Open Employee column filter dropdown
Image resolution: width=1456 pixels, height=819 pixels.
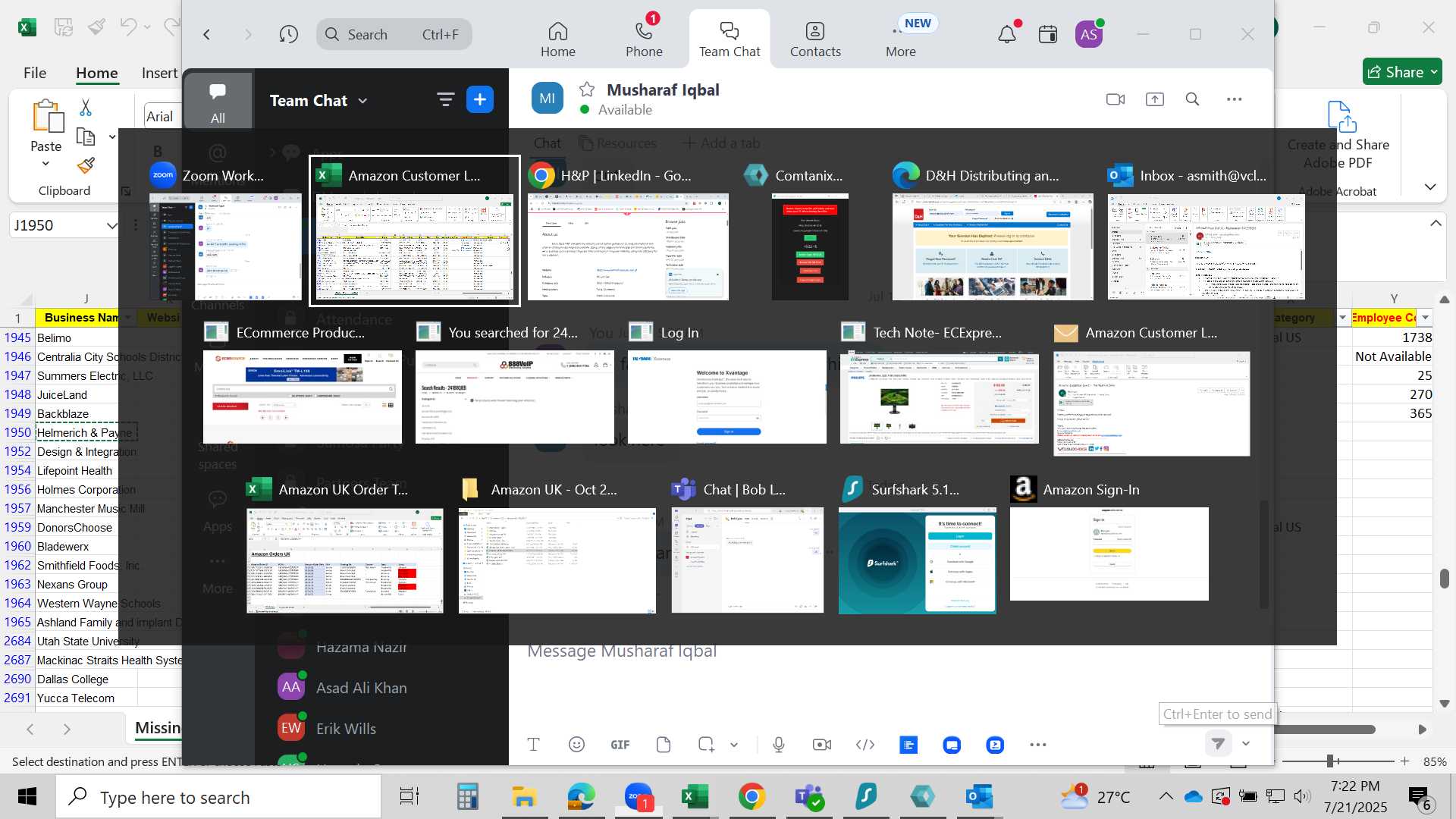(1425, 318)
